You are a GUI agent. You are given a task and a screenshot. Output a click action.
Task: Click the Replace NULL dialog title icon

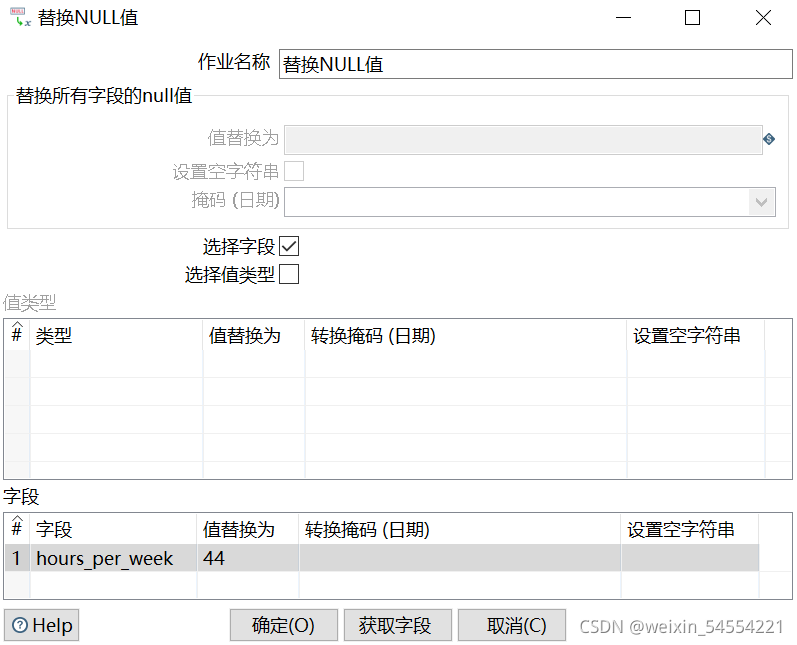click(20, 18)
